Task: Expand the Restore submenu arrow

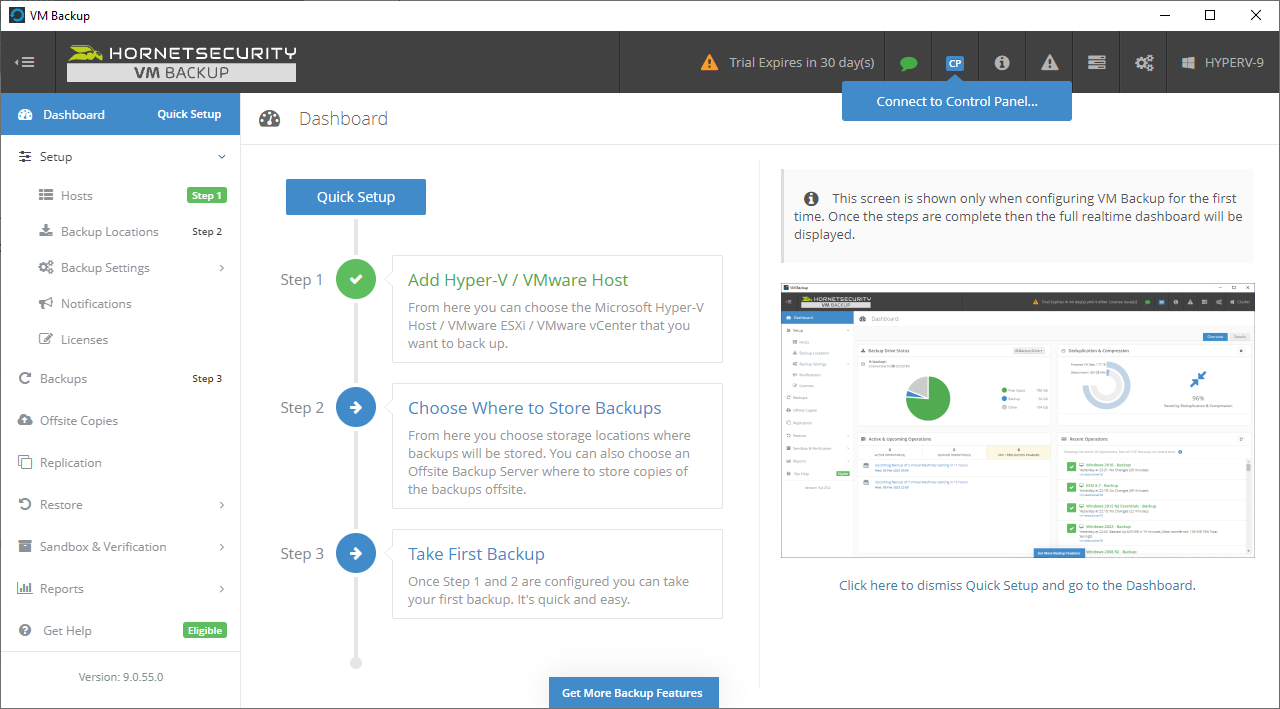Action: point(222,505)
